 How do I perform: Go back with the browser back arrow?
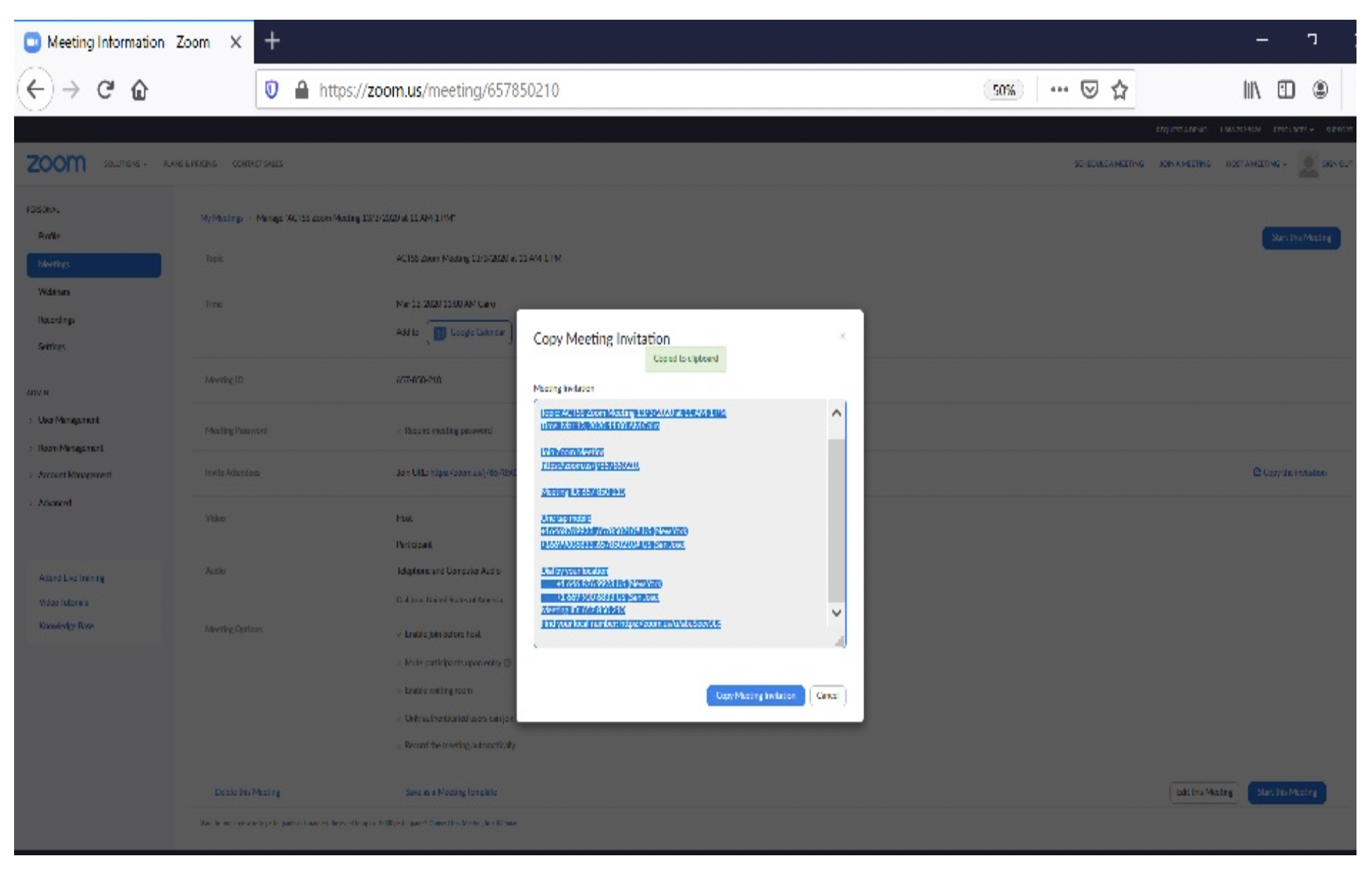pos(35,89)
